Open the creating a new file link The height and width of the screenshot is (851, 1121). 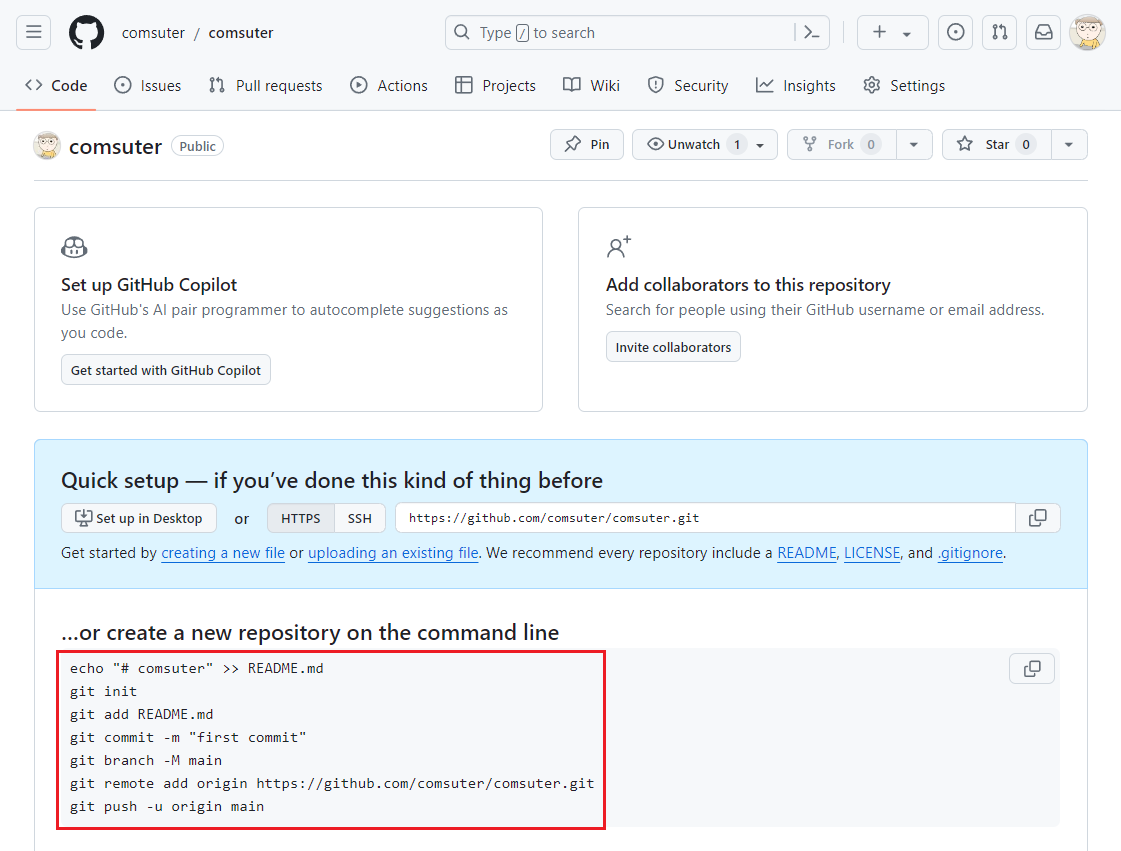click(223, 553)
